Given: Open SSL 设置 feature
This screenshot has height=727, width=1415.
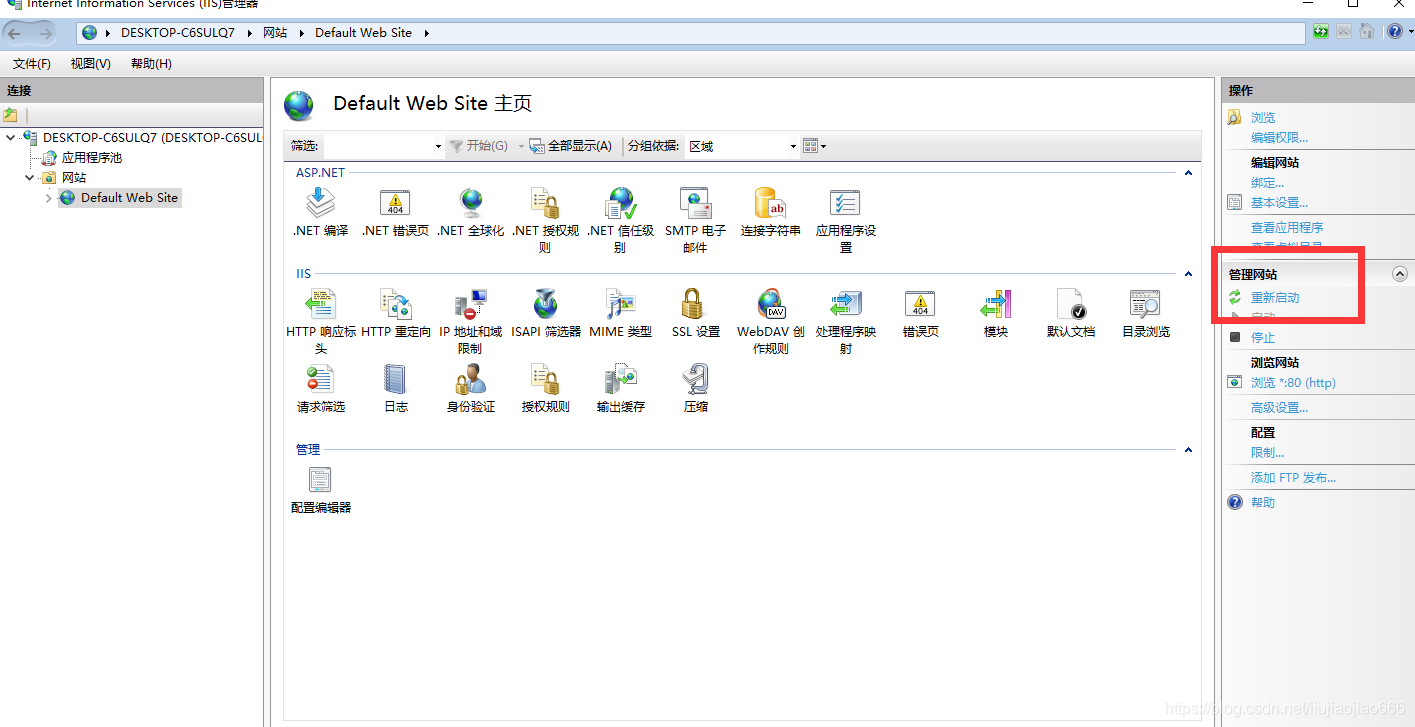Looking at the screenshot, I should tap(695, 313).
